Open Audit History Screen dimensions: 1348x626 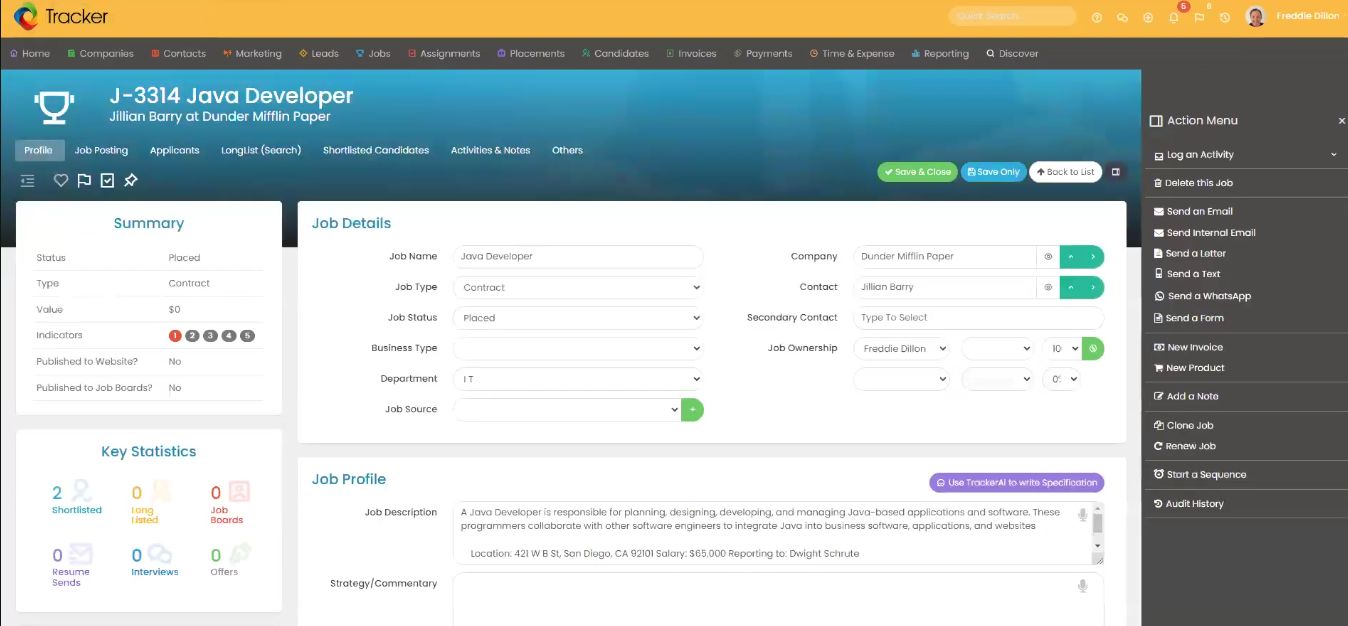1188,504
